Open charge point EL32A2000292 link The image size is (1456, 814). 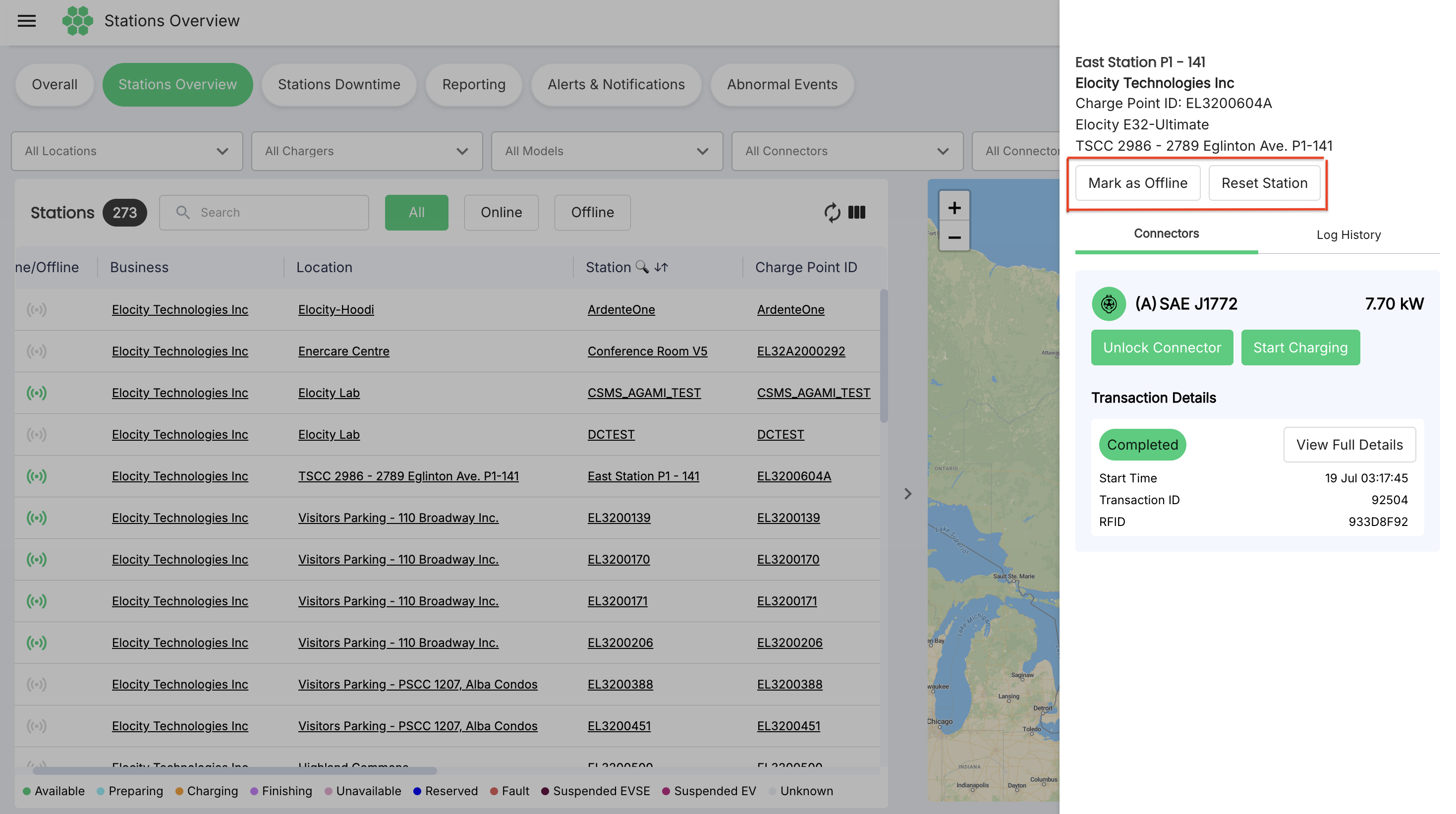point(801,351)
